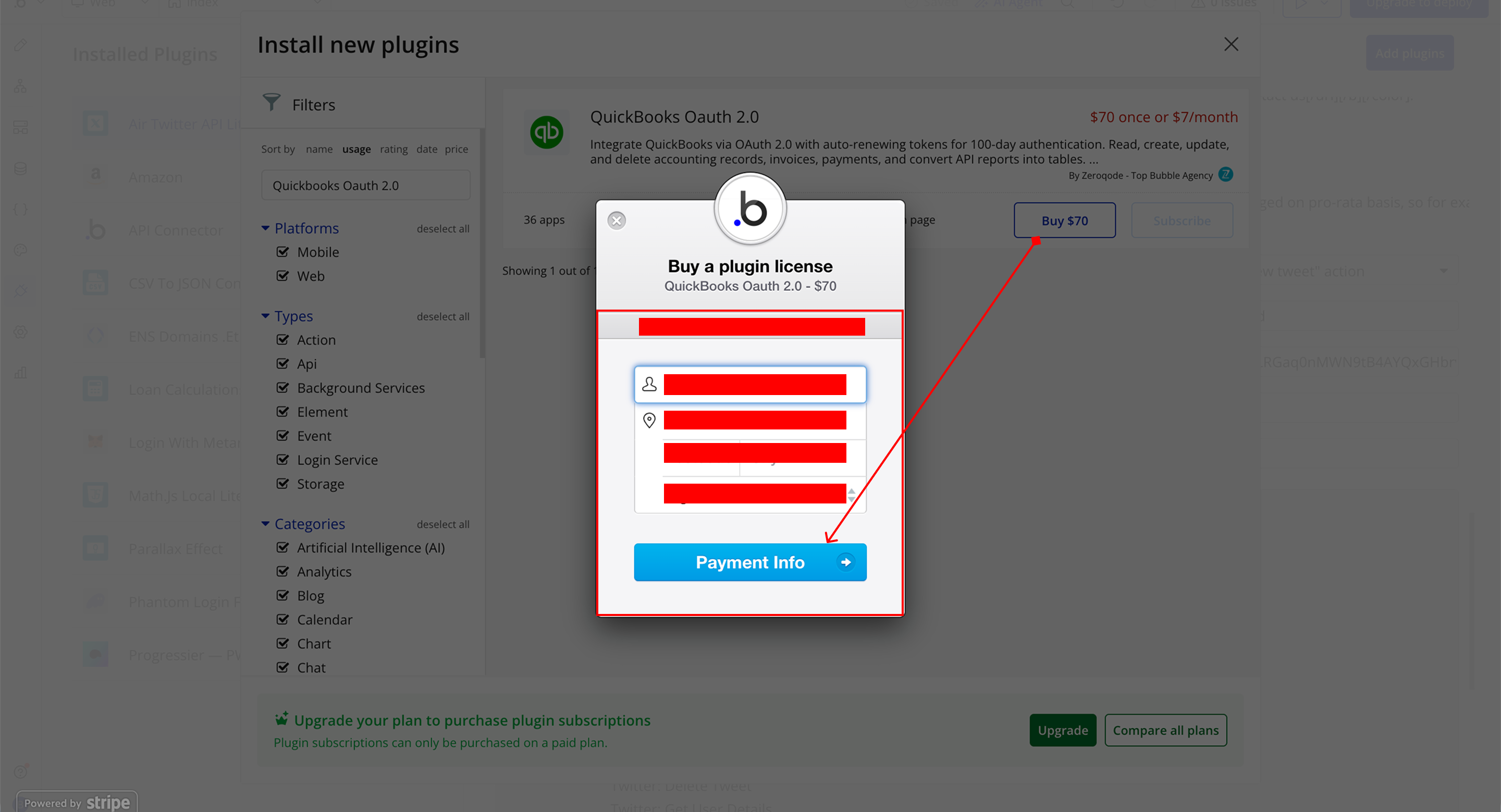Toggle the Background Services checkbox
The height and width of the screenshot is (812, 1501).
coord(282,387)
